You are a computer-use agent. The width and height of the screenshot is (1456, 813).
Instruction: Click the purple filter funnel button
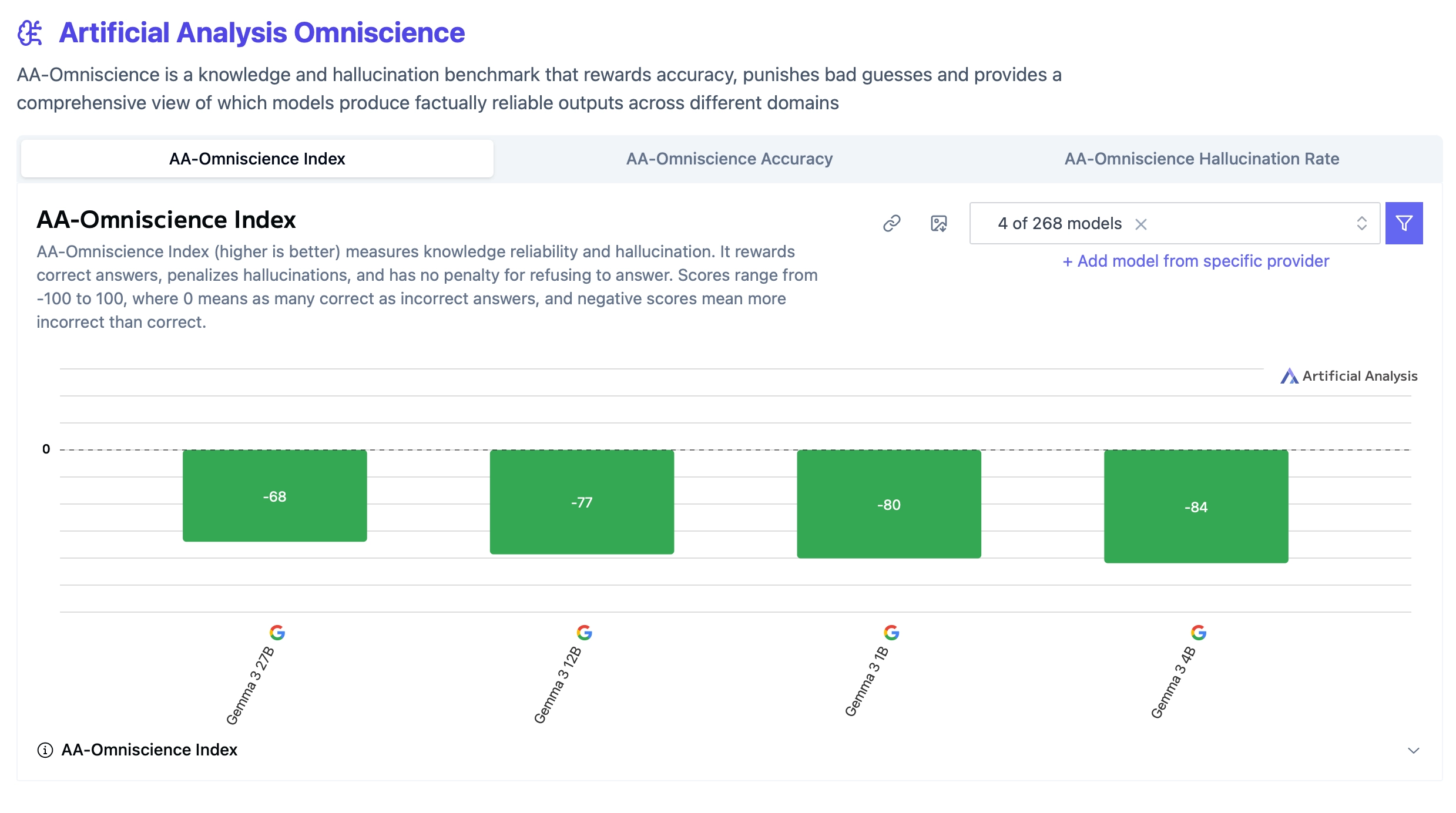[x=1404, y=223]
